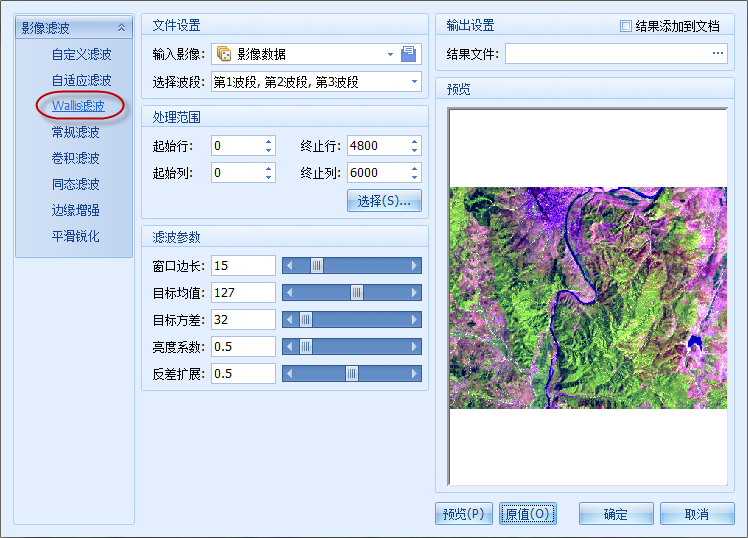Click the 窗口边长 slider thumb
The image size is (748, 538).
(317, 265)
